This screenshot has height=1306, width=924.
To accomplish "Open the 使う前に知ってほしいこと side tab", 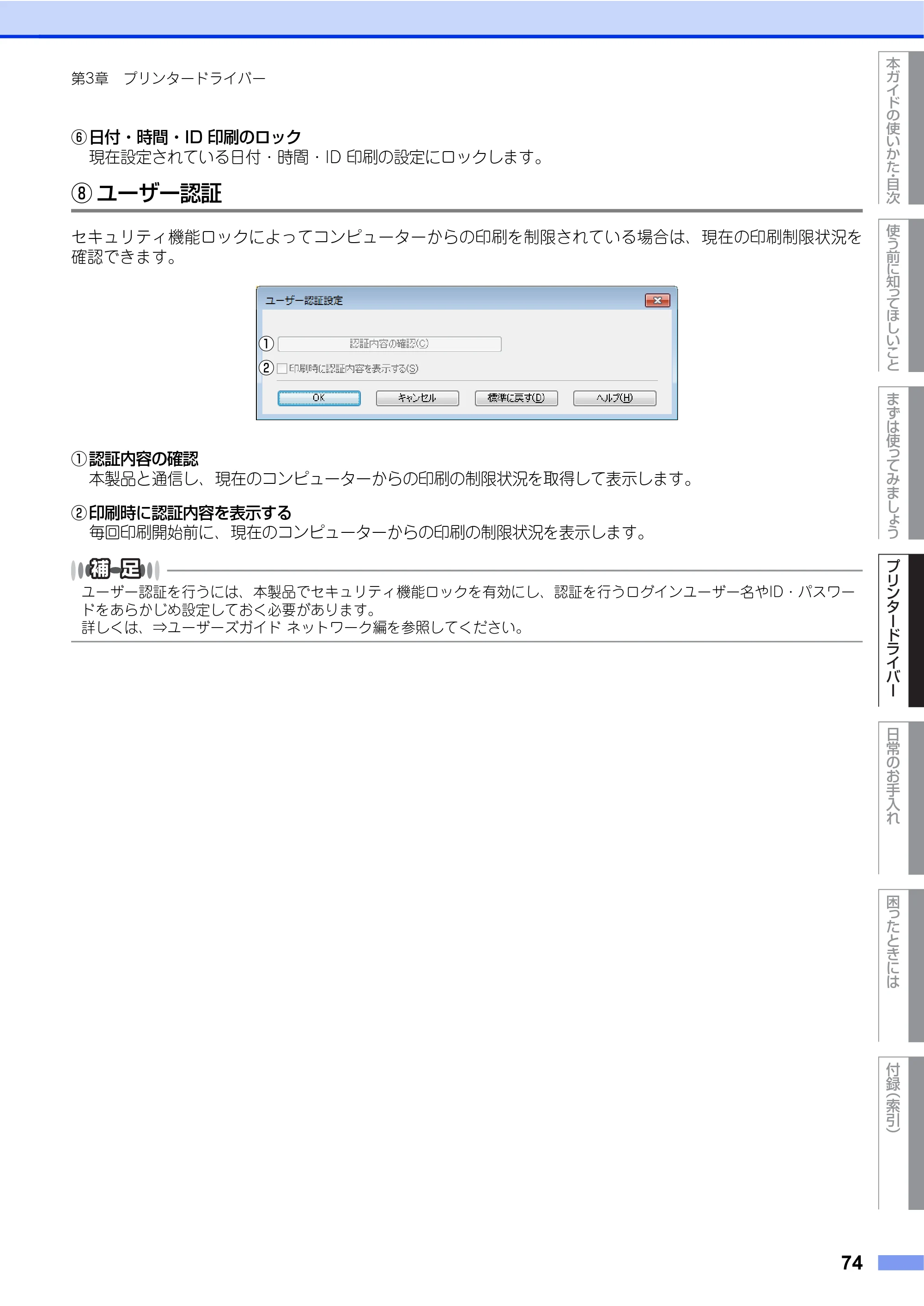I will (901, 296).
